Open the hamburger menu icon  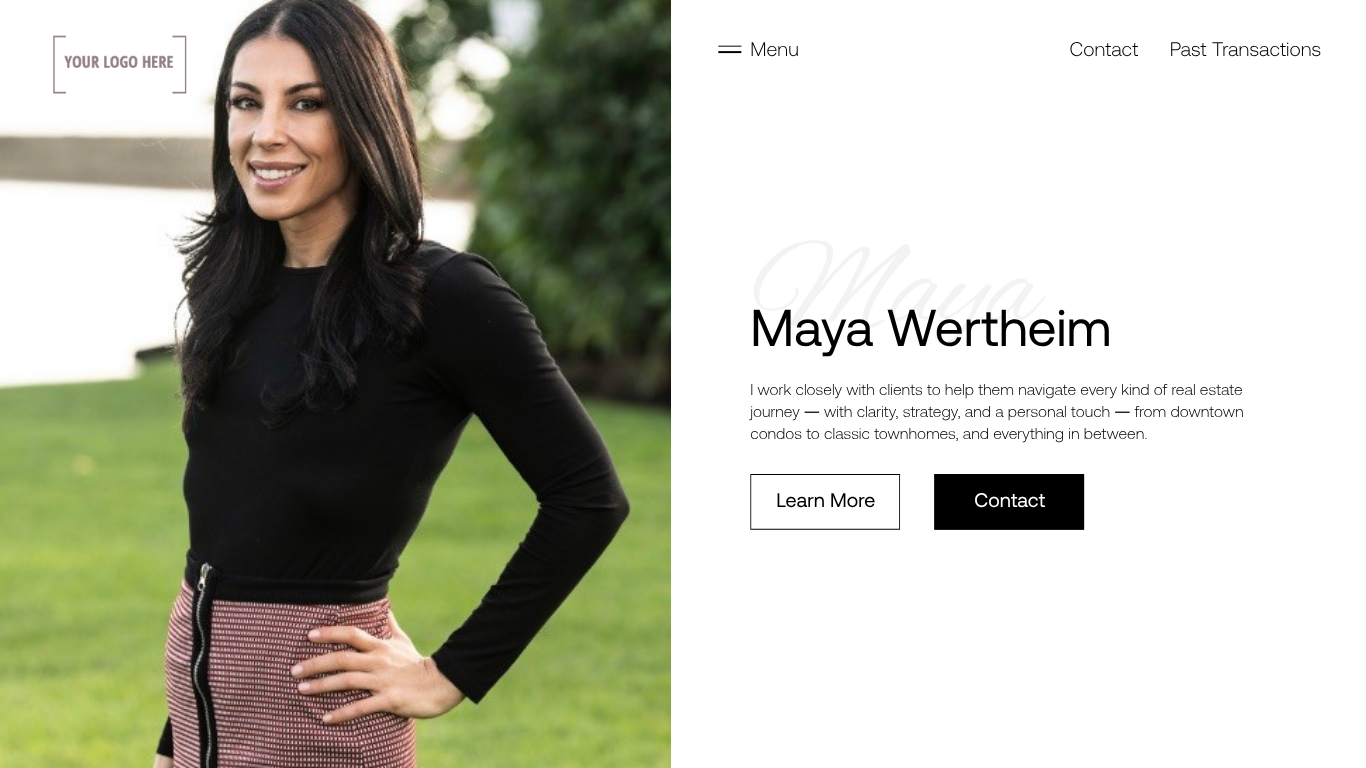(729, 49)
